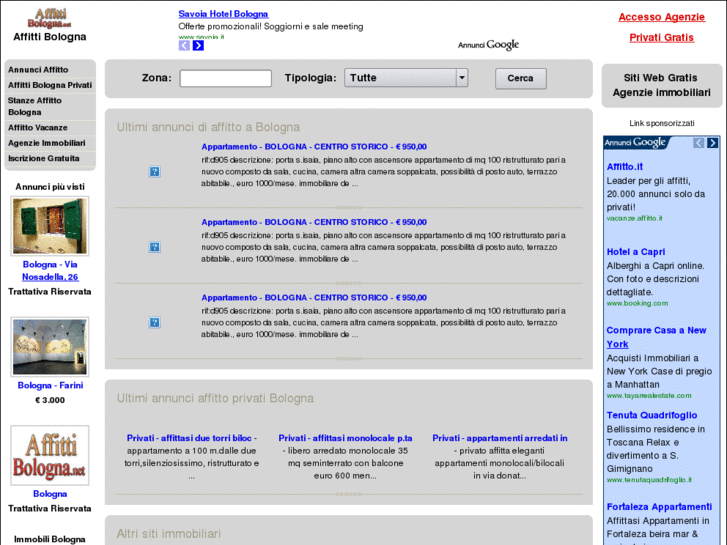727x545 pixels.
Task: Open the Bologna - Farini link
Action: 50,385
